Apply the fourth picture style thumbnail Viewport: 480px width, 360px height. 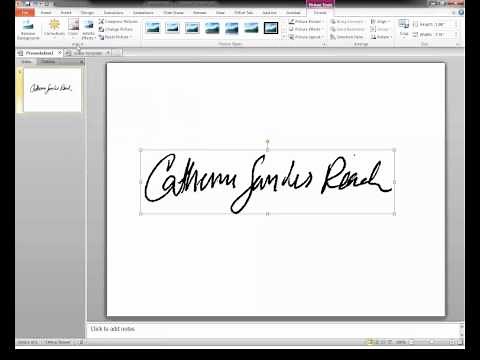[212, 28]
